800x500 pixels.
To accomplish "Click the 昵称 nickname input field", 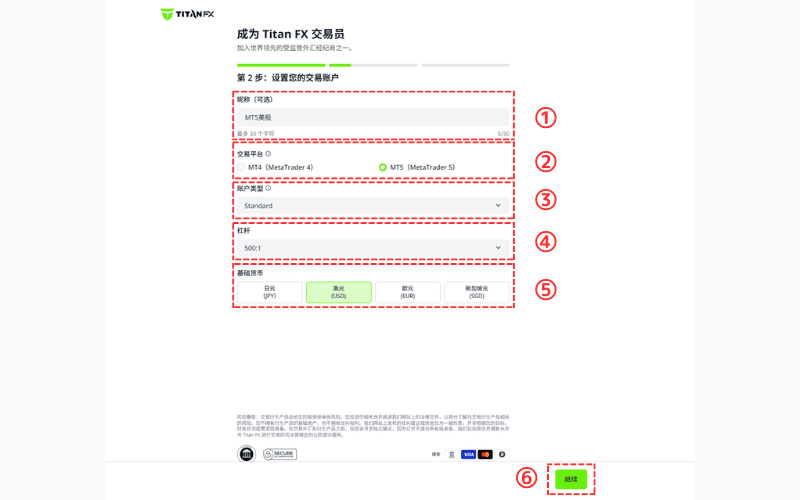I will coord(373,117).
